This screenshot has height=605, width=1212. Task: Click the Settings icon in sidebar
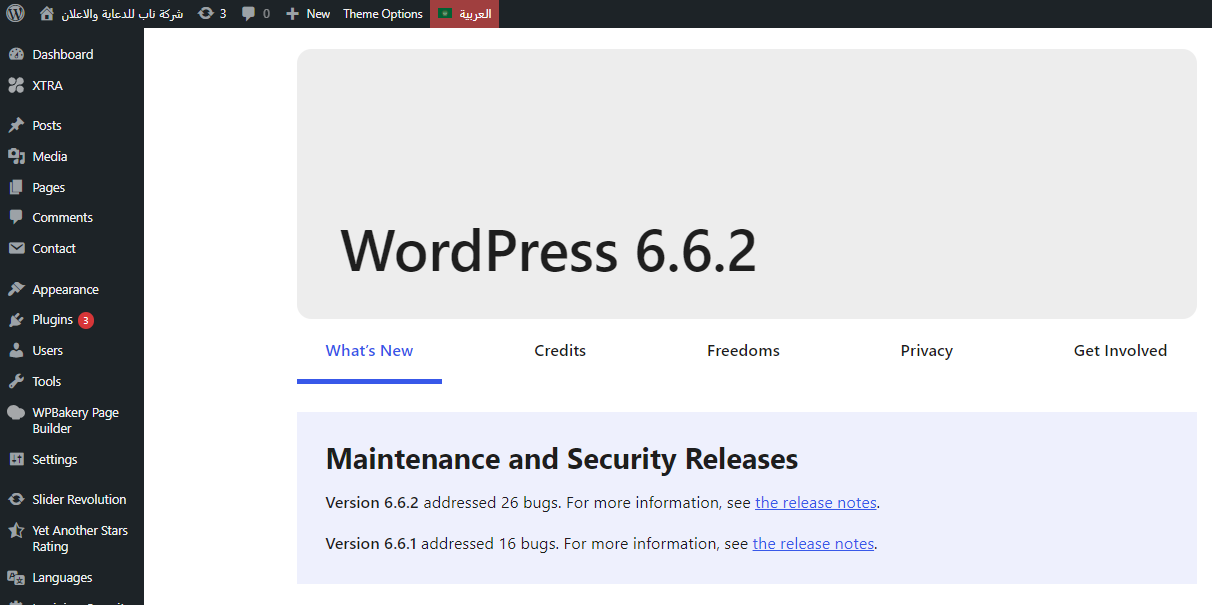click(16, 460)
